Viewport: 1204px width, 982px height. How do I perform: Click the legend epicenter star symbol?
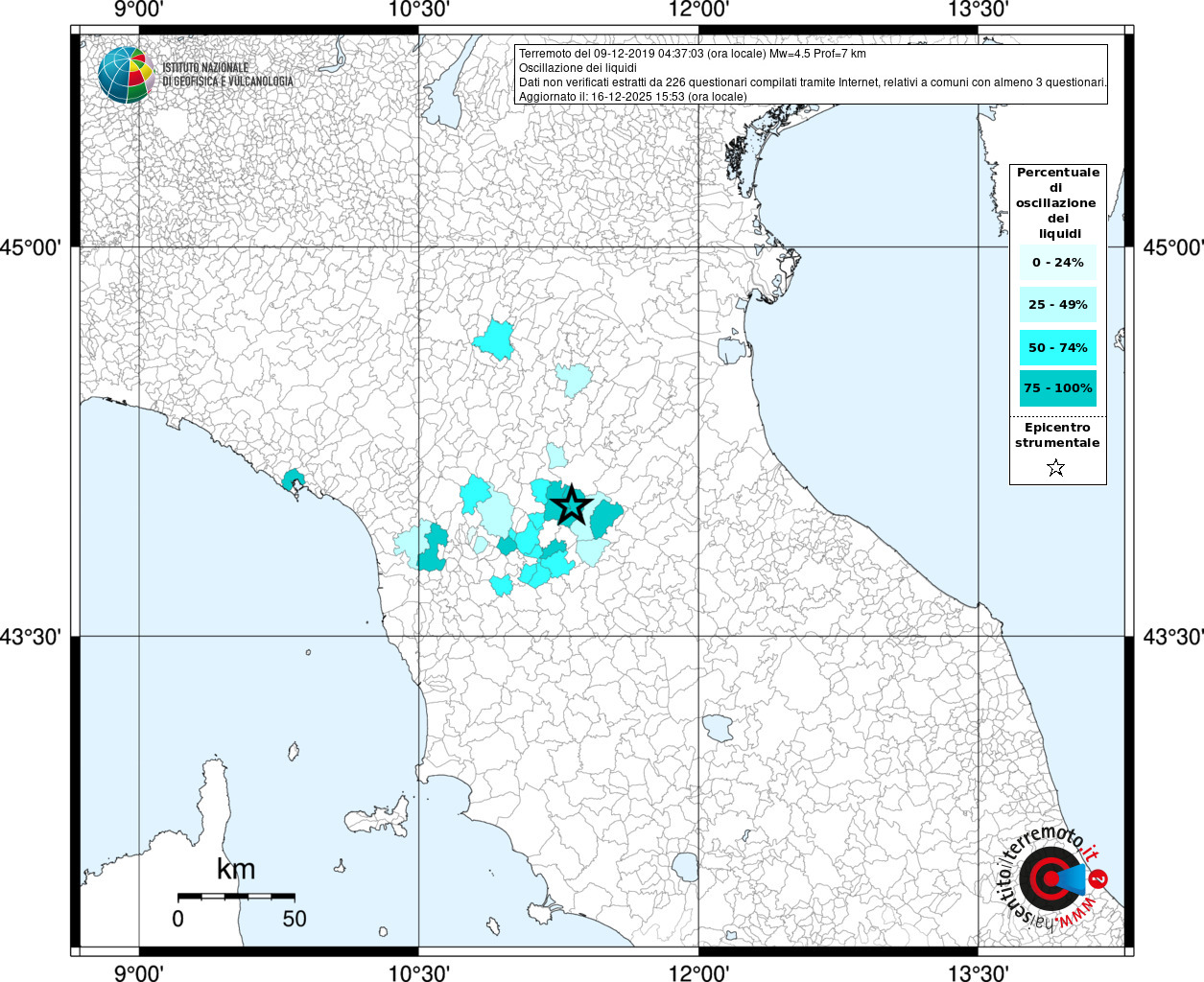[x=1056, y=468]
